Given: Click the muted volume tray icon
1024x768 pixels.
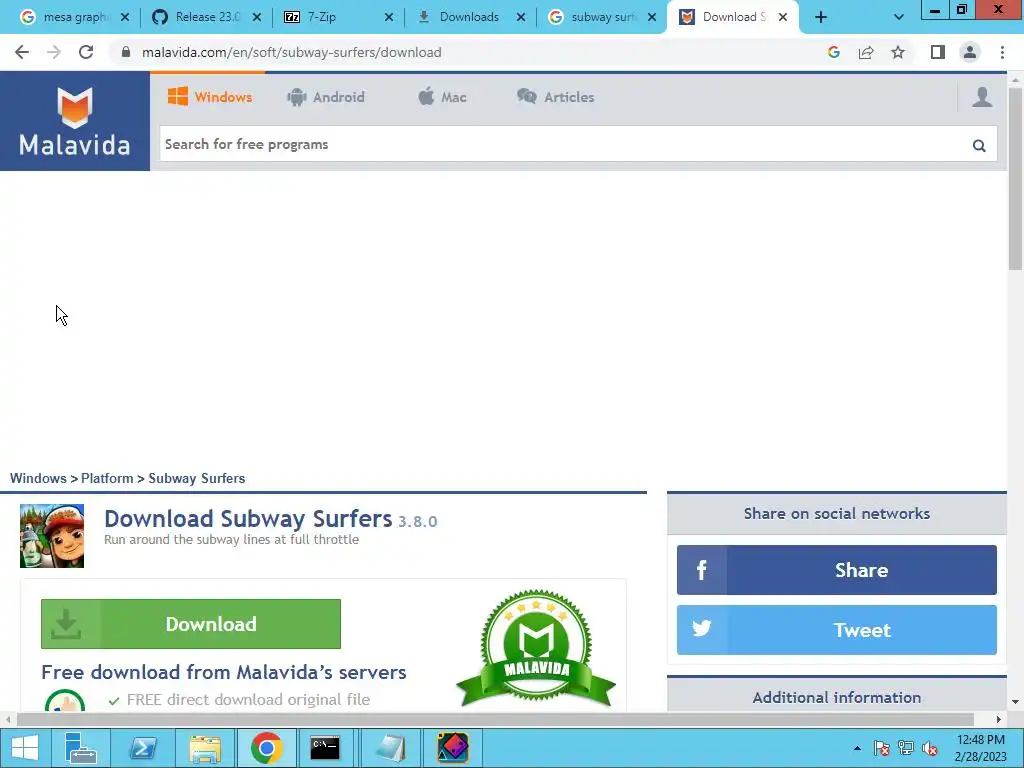Looking at the screenshot, I should click(x=930, y=748).
